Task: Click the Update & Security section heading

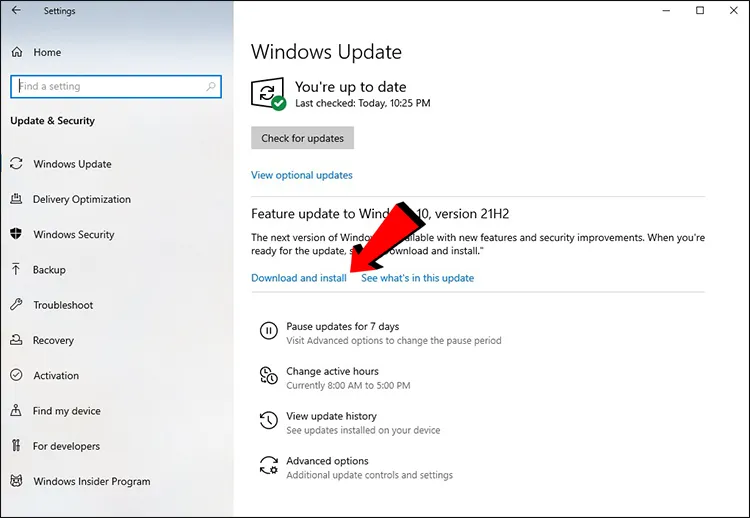Action: (53, 121)
